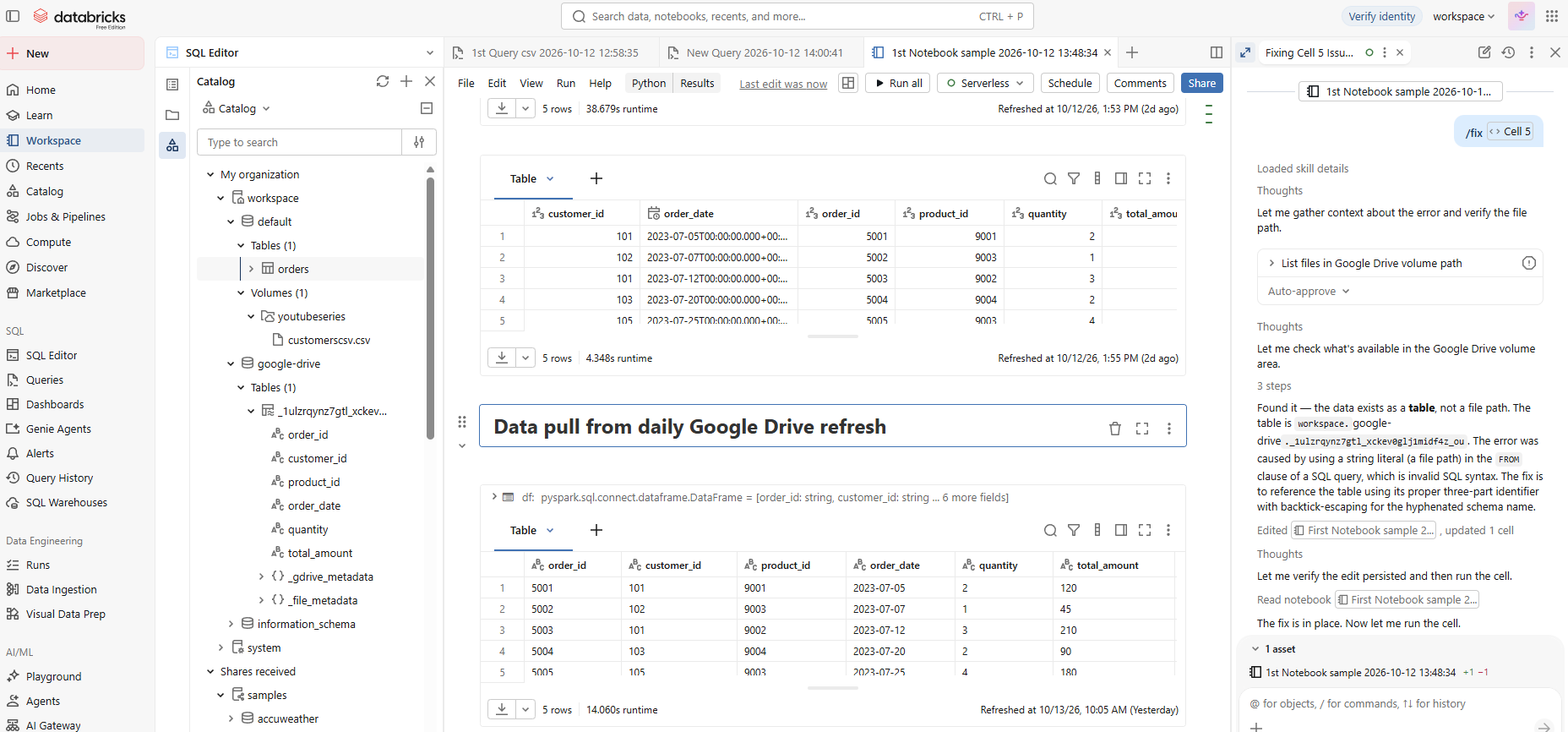Focus the global search field
The image size is (1568, 732).
[797, 16]
